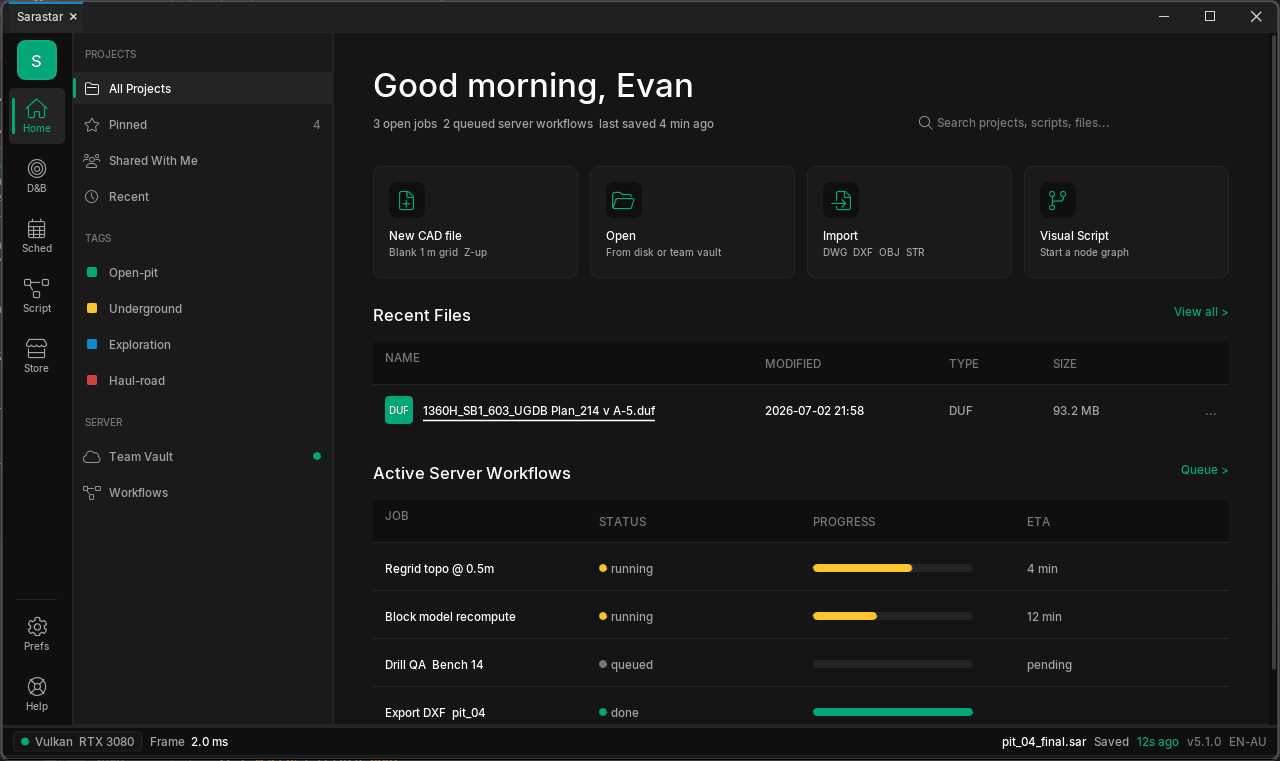This screenshot has width=1280, height=761.
Task: Click the EN-AU language label
Action: [1248, 742]
